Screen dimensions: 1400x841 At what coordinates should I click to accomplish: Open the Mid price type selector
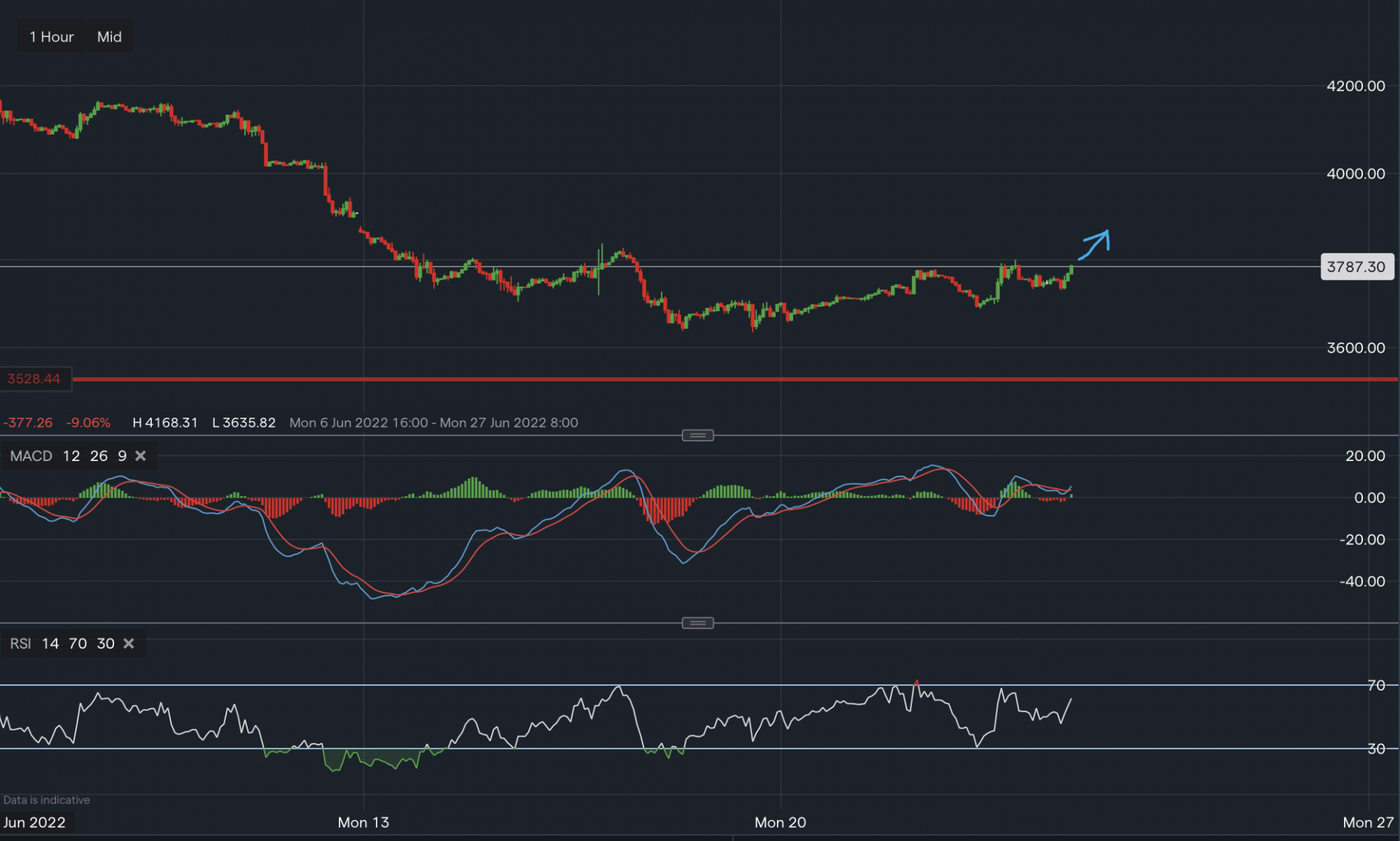[109, 36]
